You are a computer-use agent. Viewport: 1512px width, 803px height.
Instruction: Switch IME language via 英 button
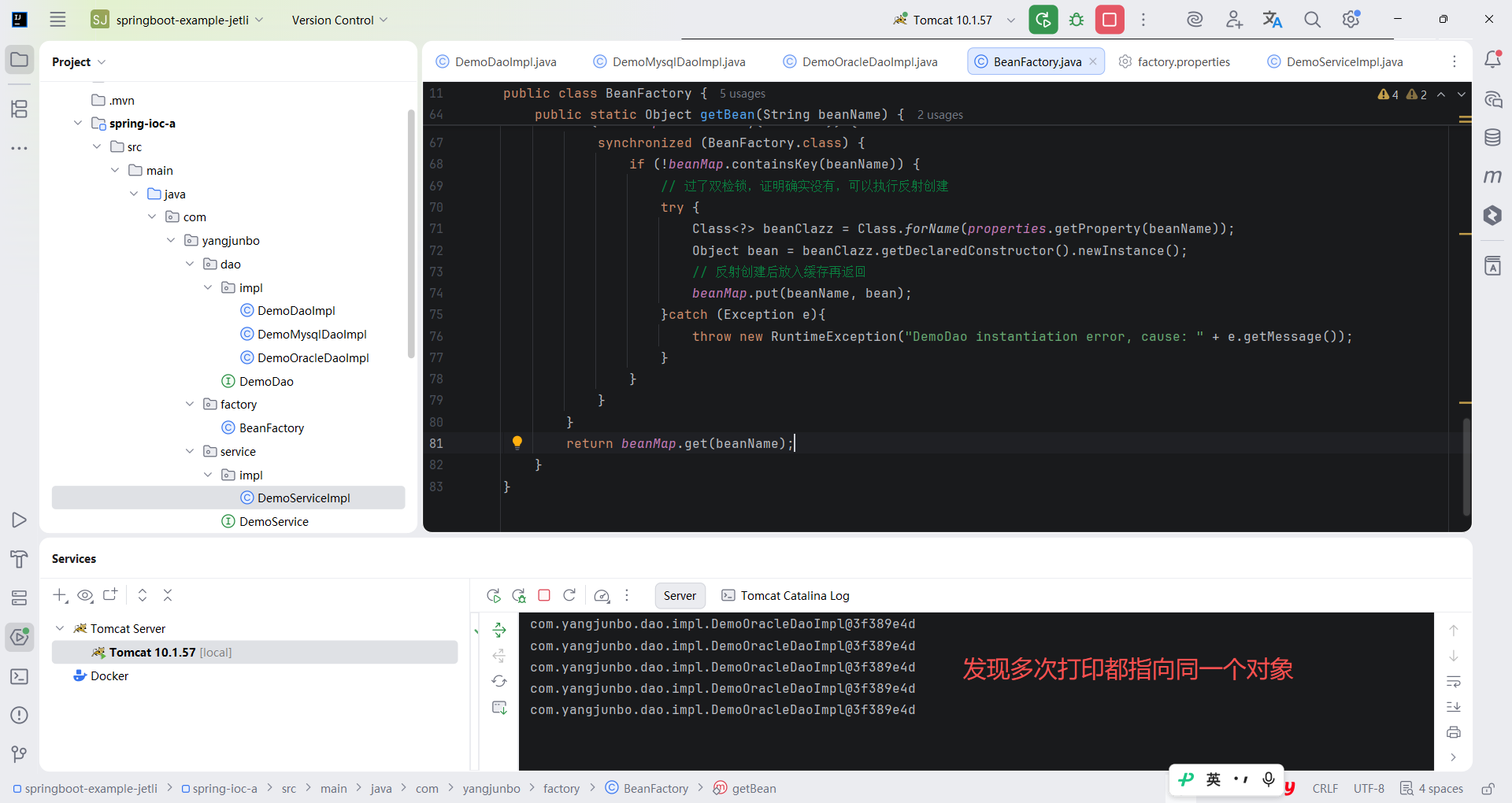tap(1214, 779)
